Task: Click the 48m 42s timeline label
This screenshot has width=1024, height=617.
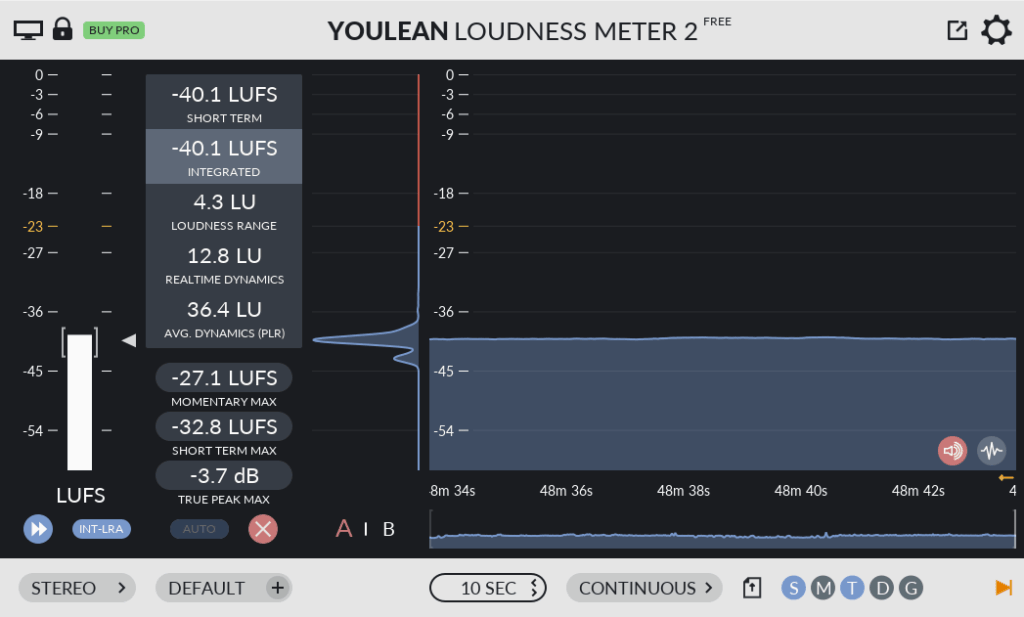Action: (918, 491)
